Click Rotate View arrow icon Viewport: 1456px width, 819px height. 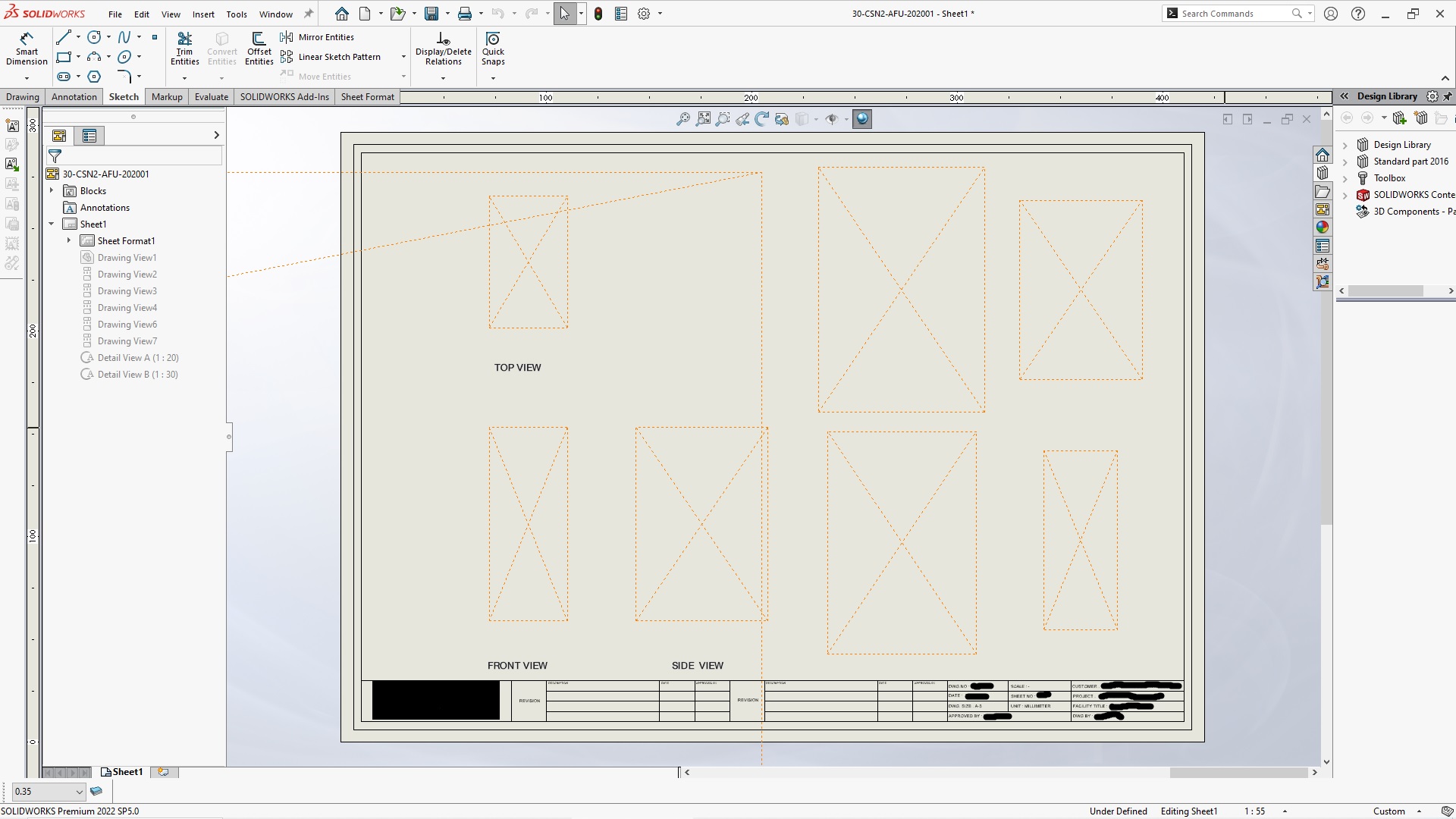[x=762, y=119]
